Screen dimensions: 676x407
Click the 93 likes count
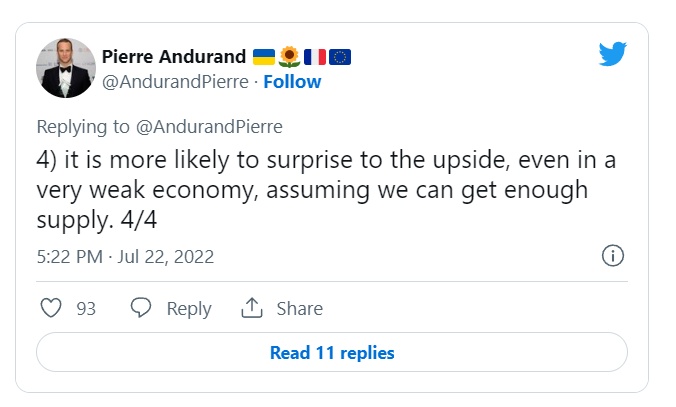(86, 308)
